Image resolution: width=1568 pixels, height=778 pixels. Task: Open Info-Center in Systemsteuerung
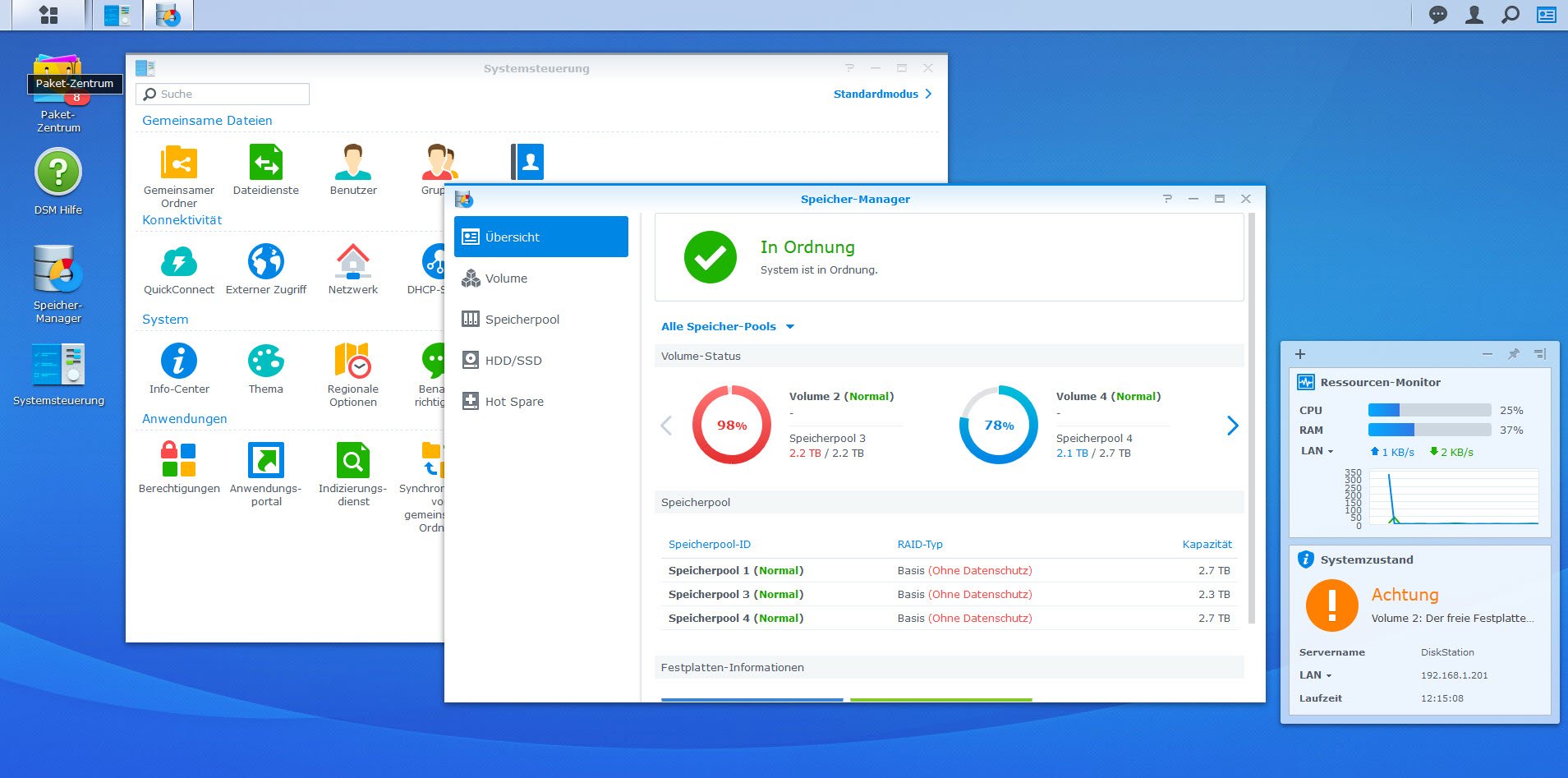coord(179,369)
